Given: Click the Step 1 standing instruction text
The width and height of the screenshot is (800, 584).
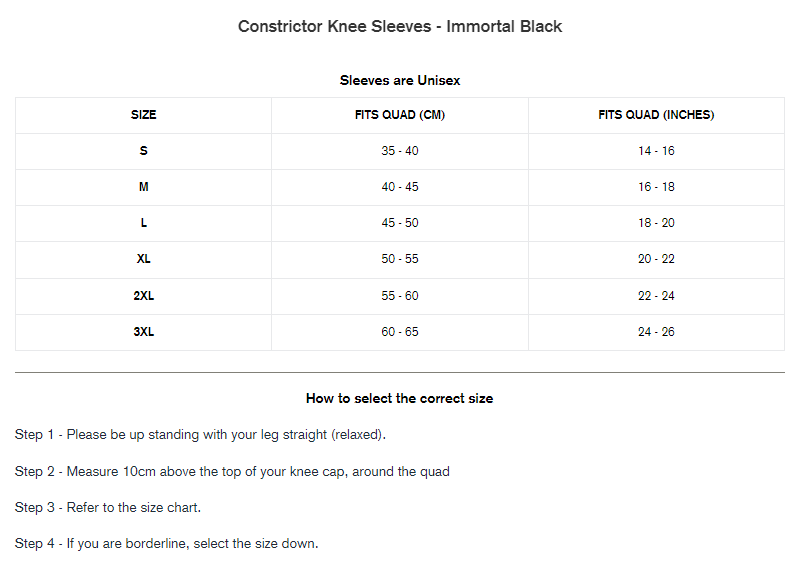Looking at the screenshot, I should click(200, 435).
